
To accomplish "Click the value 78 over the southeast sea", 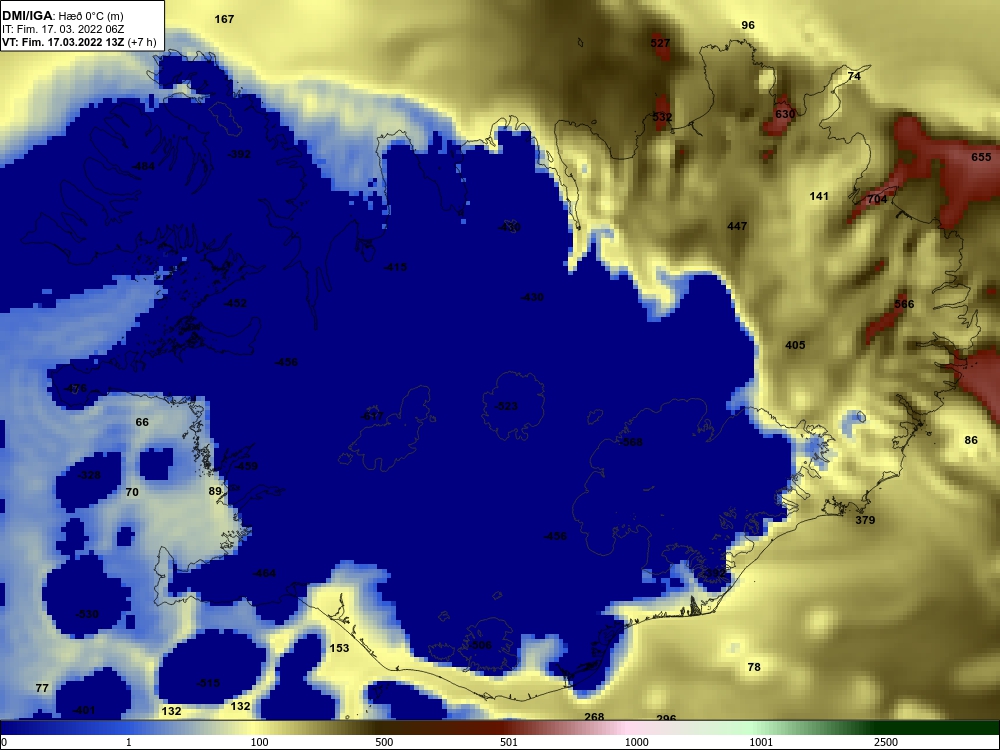I will coord(754,667).
